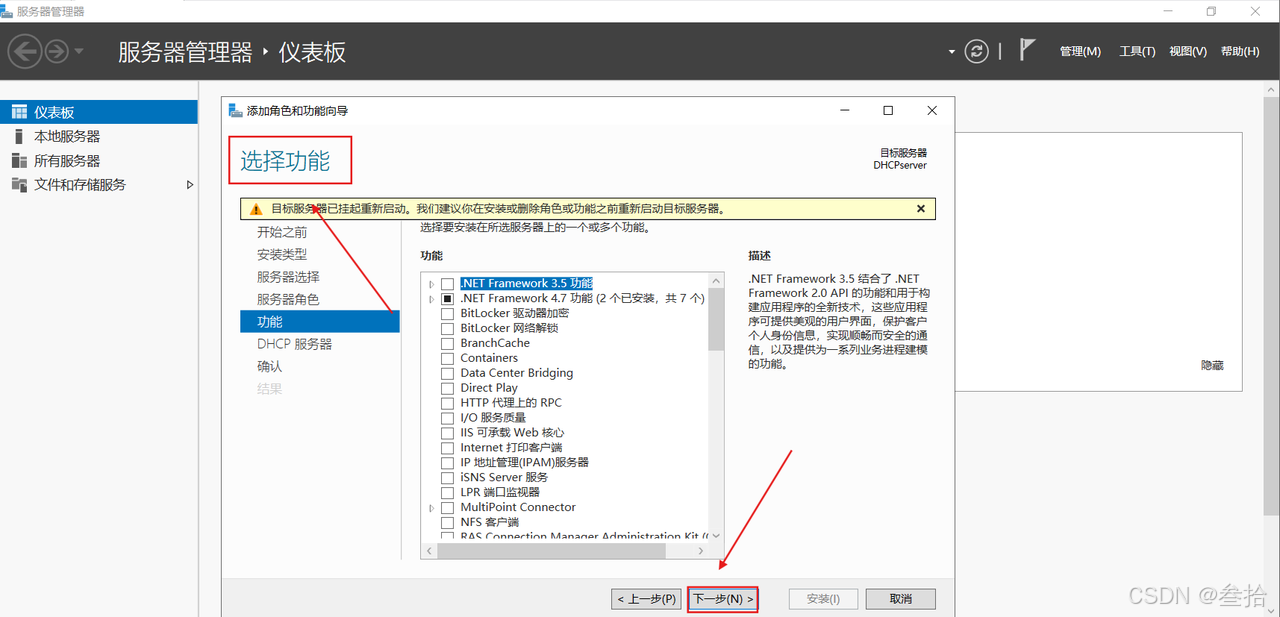Image resolution: width=1280 pixels, height=617 pixels.
Task: Click the features list scroll-up arrow
Action: tap(715, 280)
